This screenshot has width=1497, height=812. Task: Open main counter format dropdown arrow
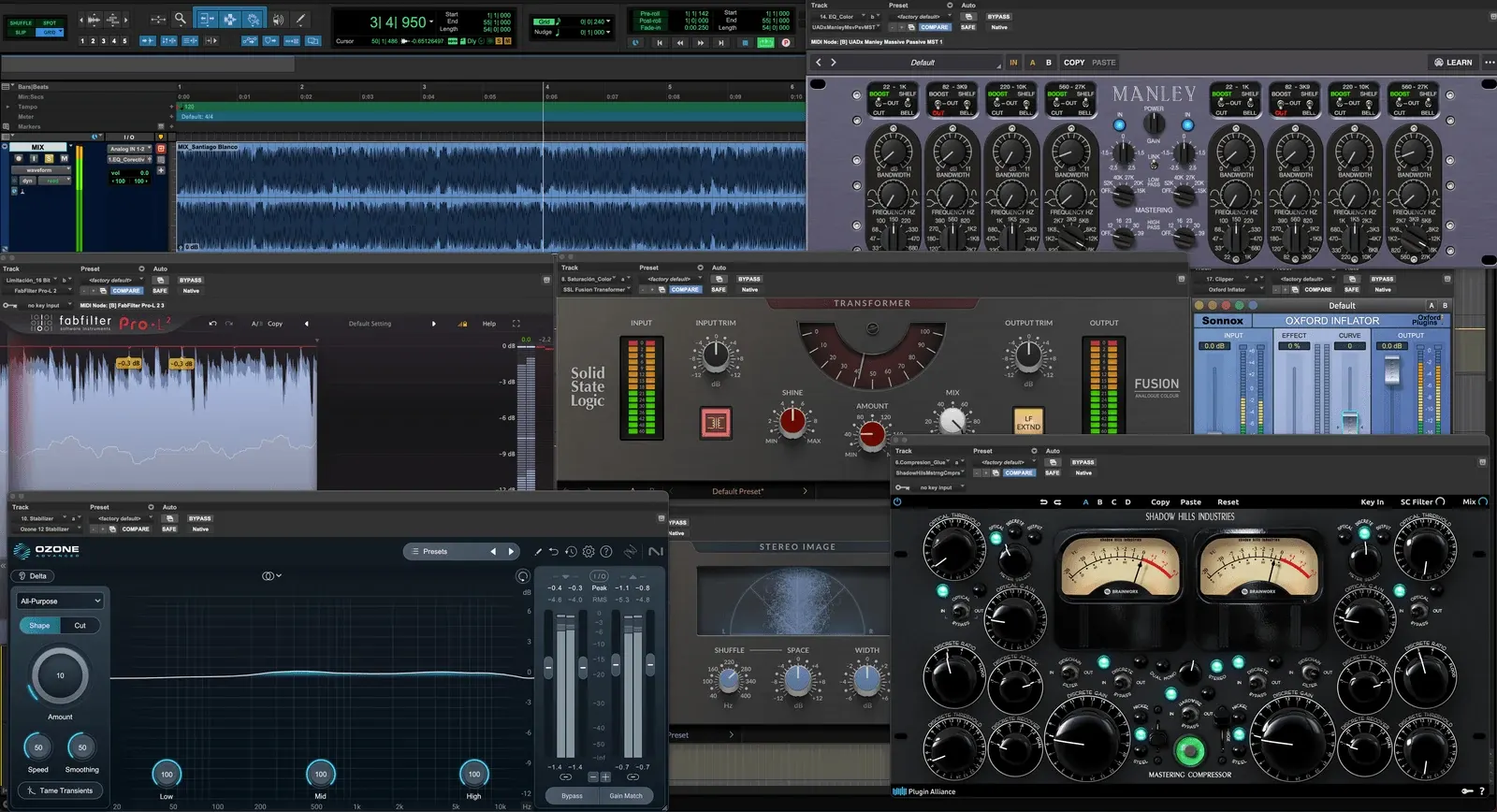pos(431,22)
